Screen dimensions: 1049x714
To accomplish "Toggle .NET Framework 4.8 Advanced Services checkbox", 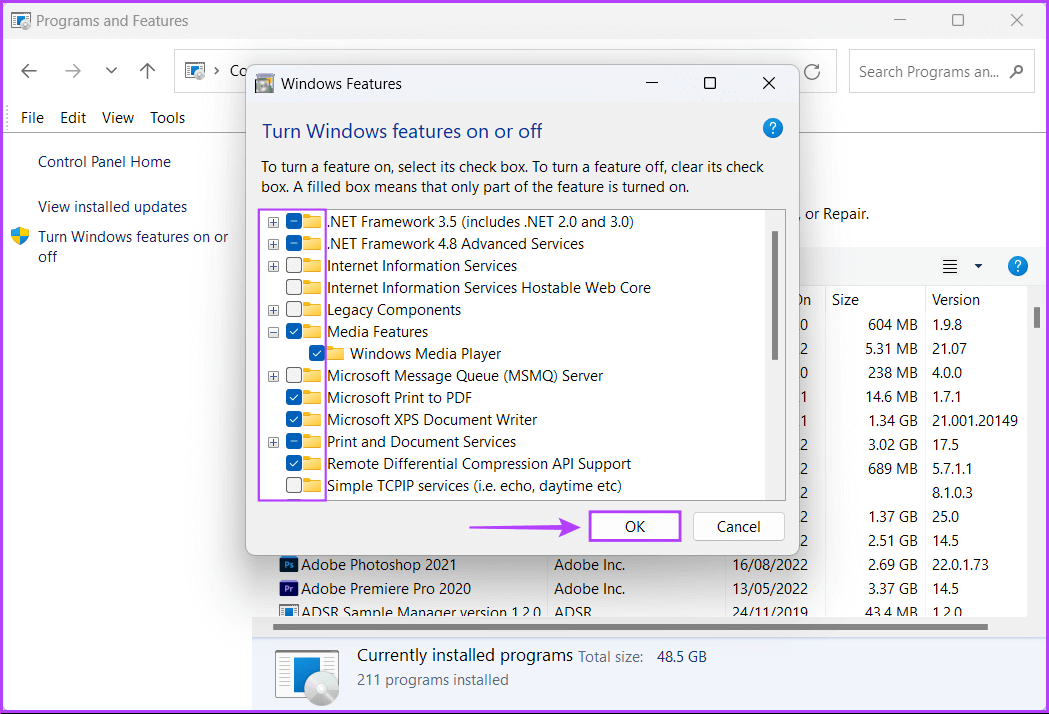I will coord(294,244).
